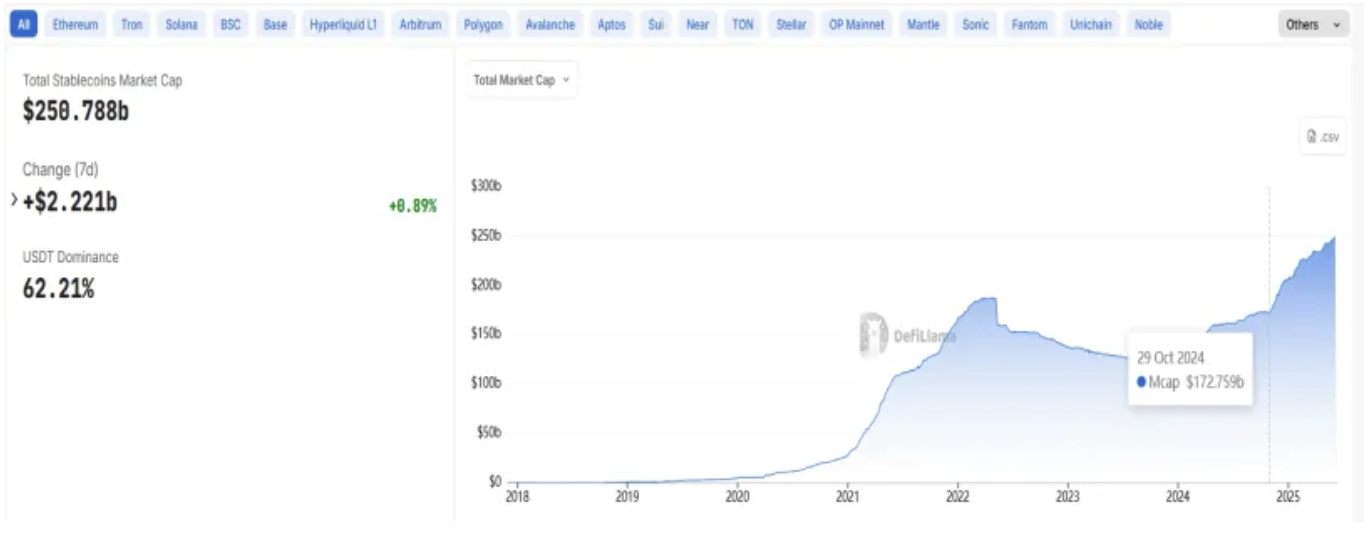
Task: View stablecoins on OP Mainnet
Action: (x=857, y=25)
